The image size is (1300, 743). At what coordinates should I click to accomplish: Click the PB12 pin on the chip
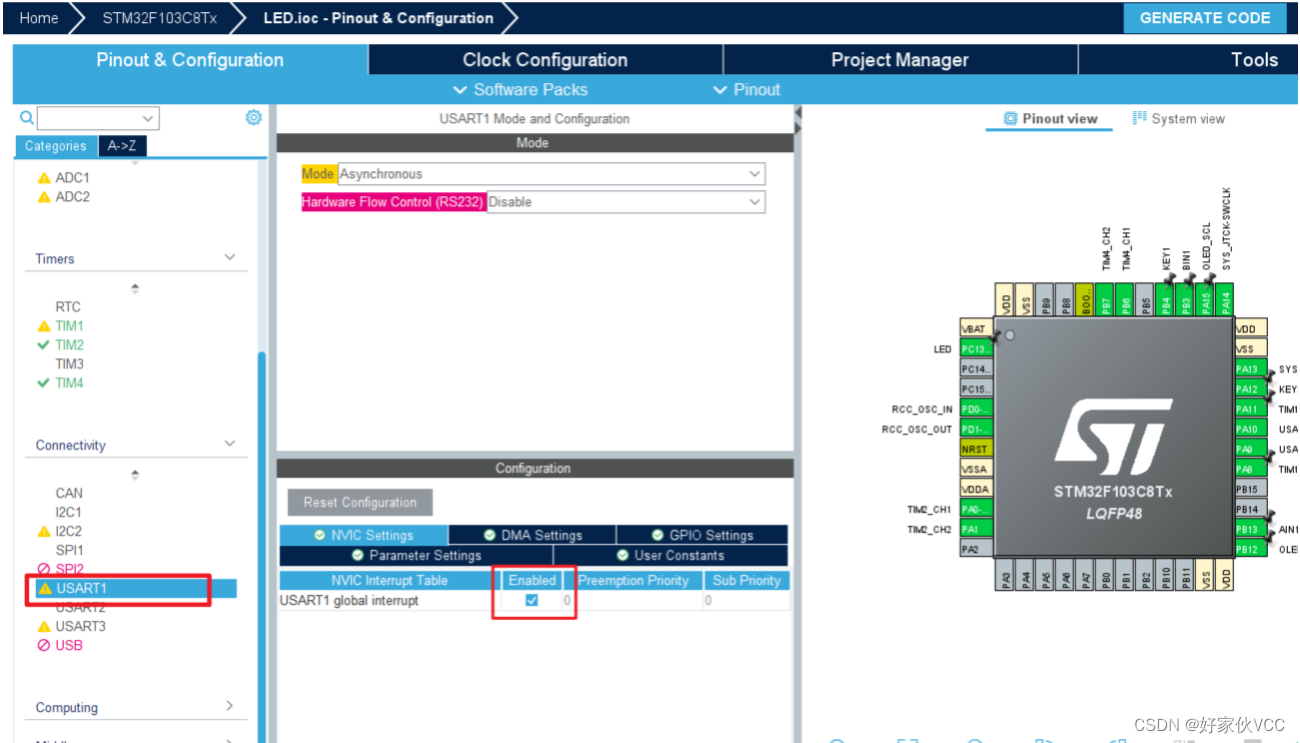tap(1250, 549)
